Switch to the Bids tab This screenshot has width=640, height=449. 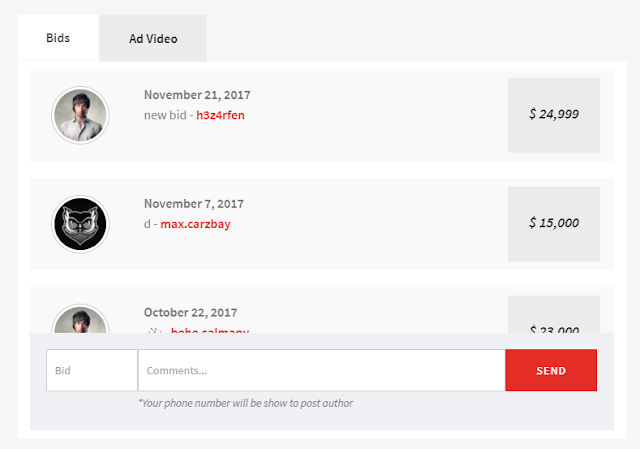click(58, 38)
